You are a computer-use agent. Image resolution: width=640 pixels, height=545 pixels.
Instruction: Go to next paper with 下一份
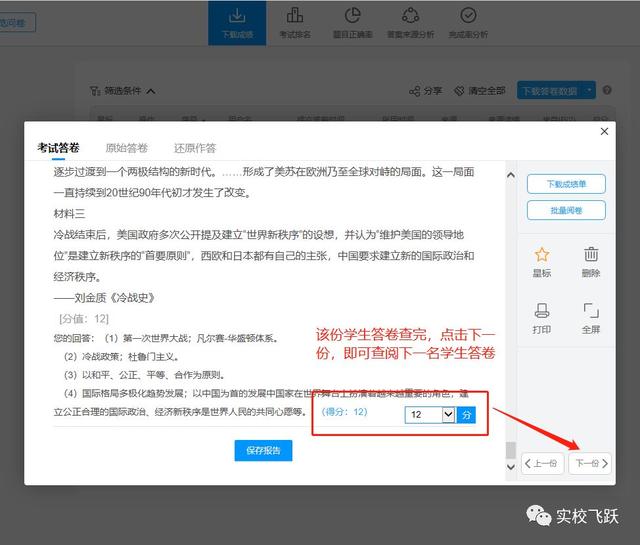pyautogui.click(x=590, y=463)
